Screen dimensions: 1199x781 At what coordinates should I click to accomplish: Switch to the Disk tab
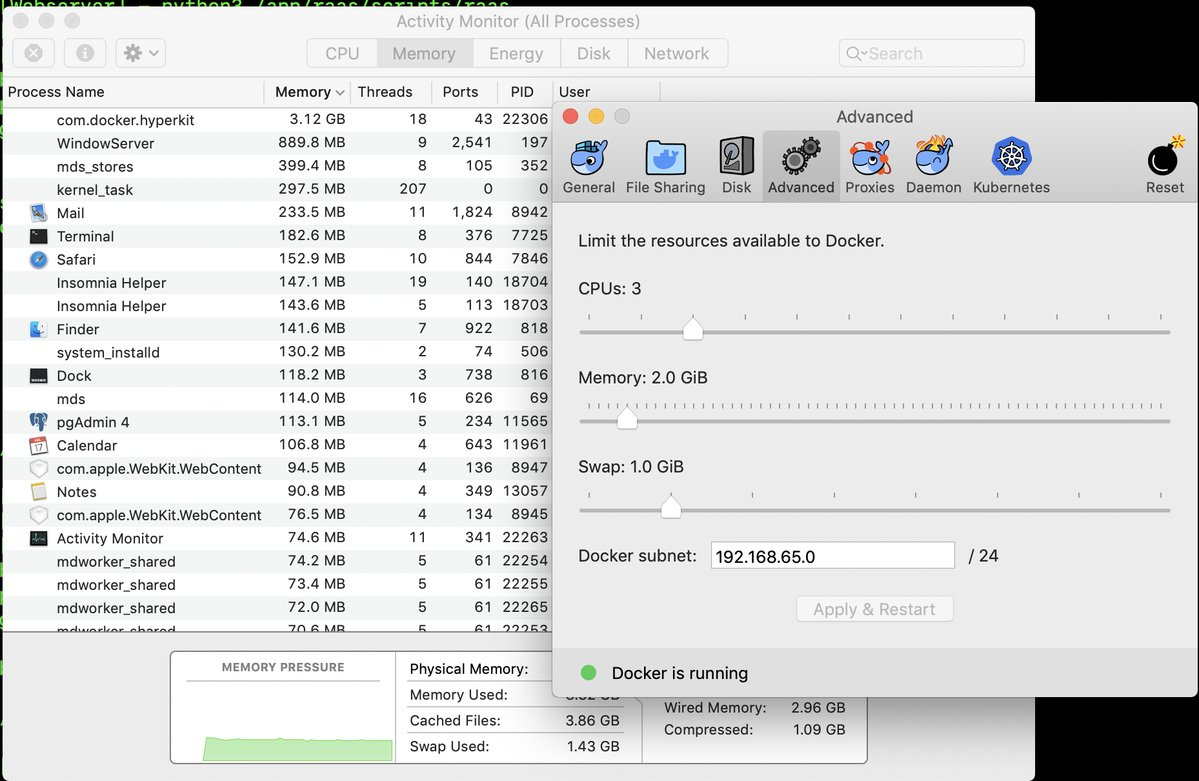593,54
